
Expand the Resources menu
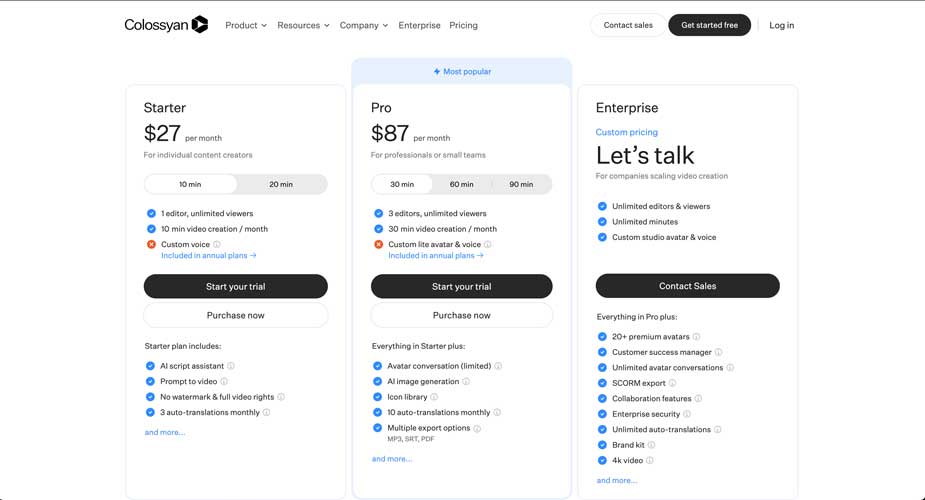[303, 25]
